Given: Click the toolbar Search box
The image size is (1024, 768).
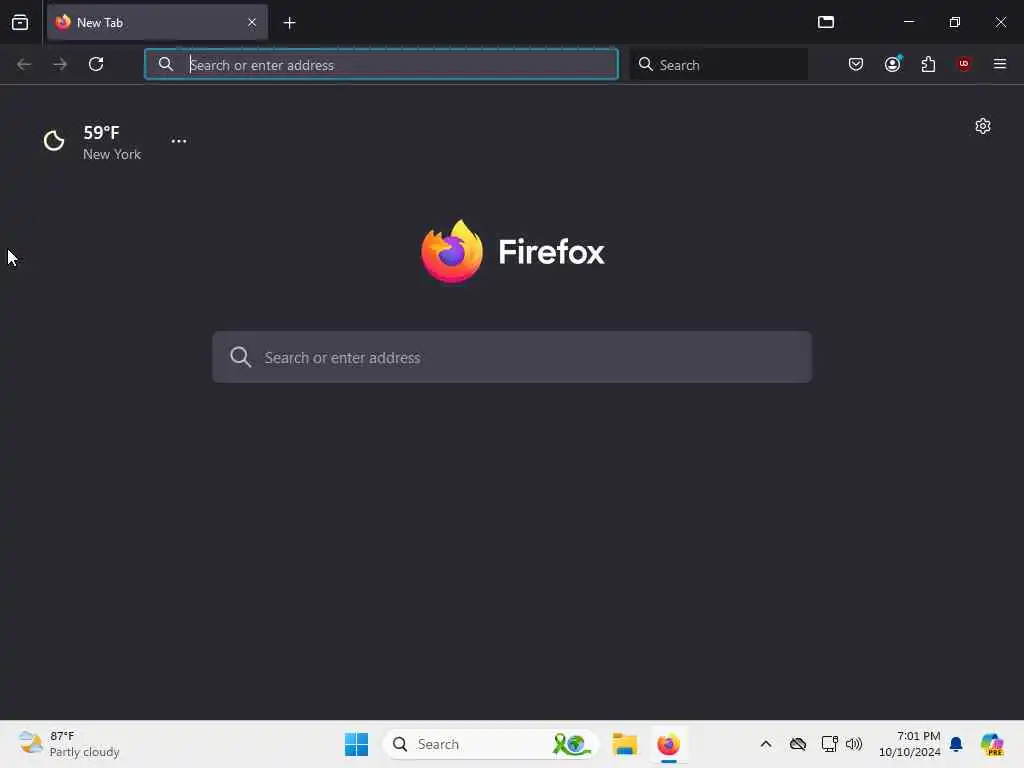Looking at the screenshot, I should coord(718,64).
